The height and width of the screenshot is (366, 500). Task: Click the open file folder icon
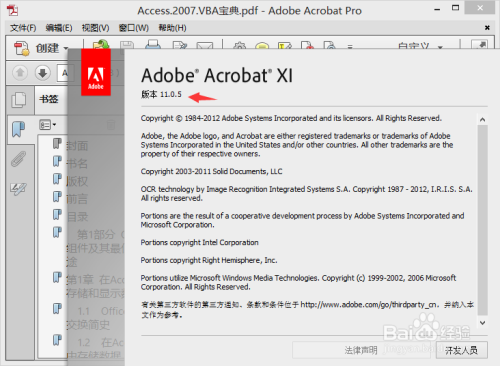pos(101,44)
